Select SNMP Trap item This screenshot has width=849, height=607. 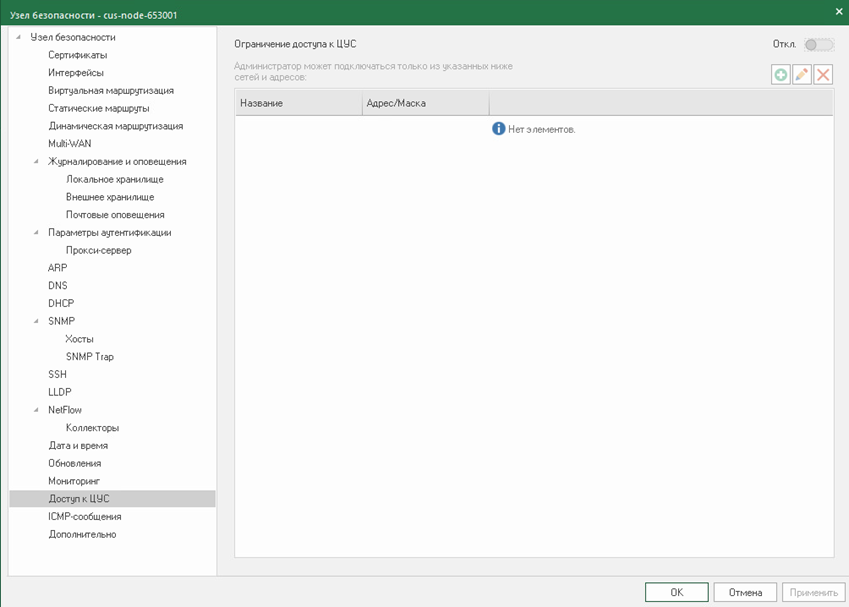coord(90,357)
